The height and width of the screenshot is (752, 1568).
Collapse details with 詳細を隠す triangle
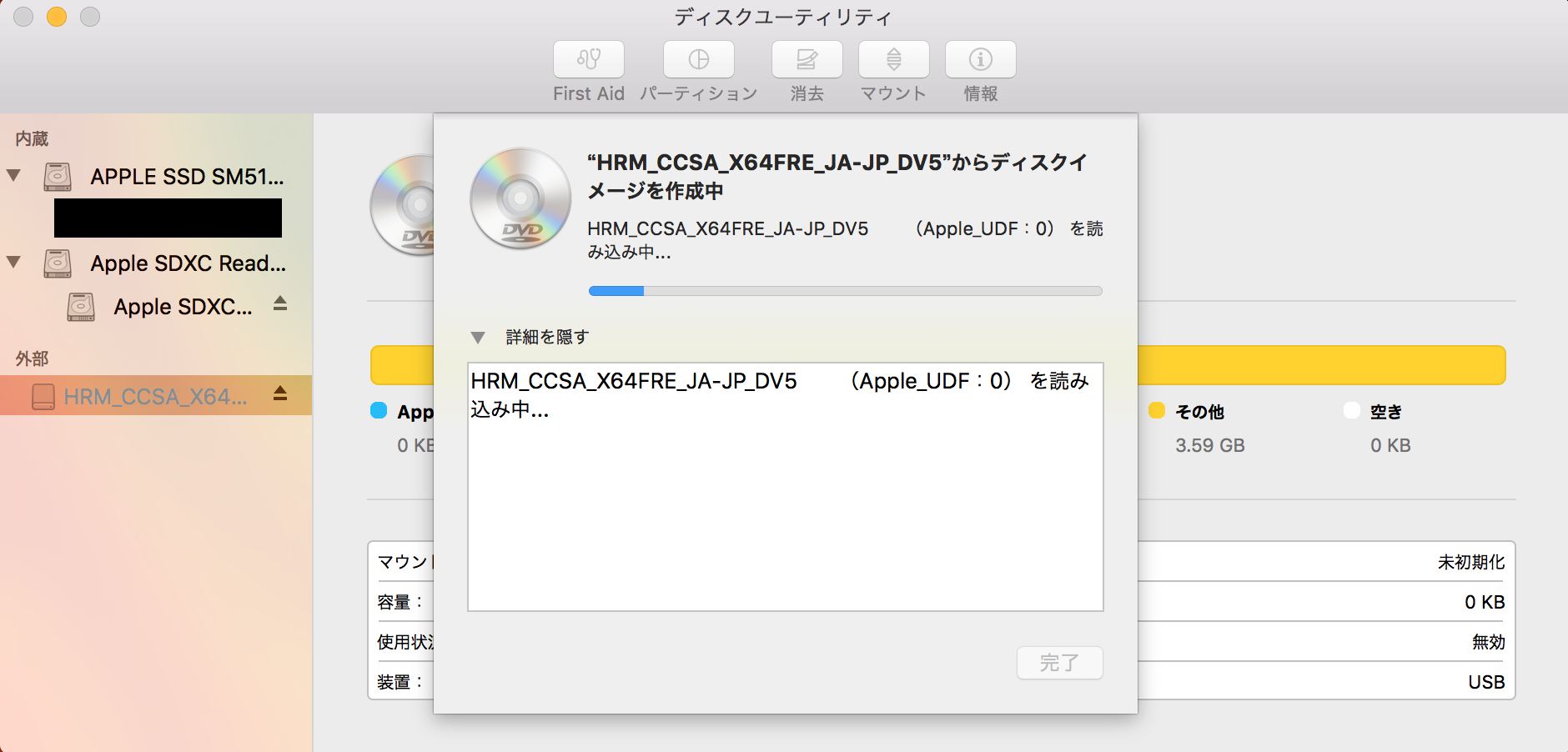pyautogui.click(x=478, y=338)
